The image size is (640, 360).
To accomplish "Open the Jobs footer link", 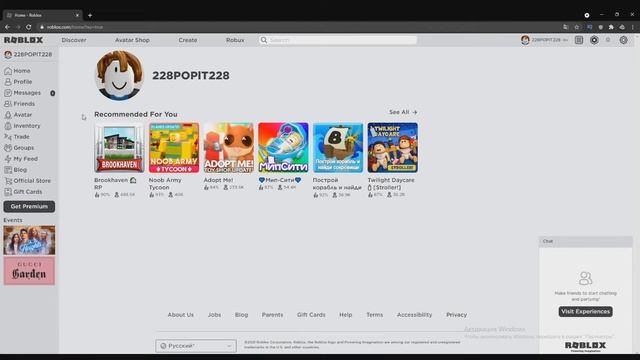I will click(214, 315).
